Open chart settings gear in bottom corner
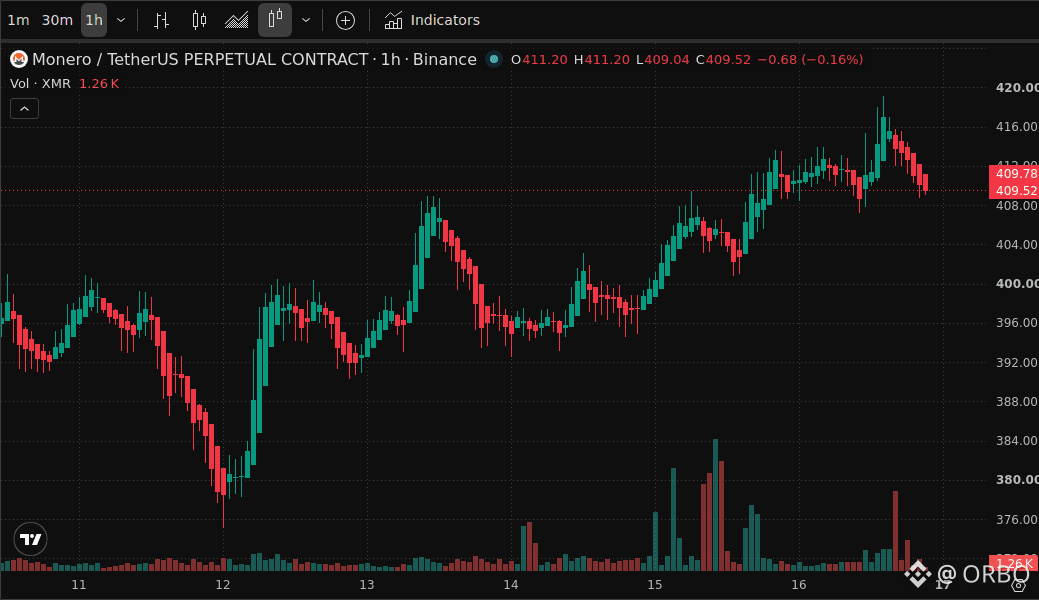Screen dimensions: 1039x600 [x=1019, y=585]
